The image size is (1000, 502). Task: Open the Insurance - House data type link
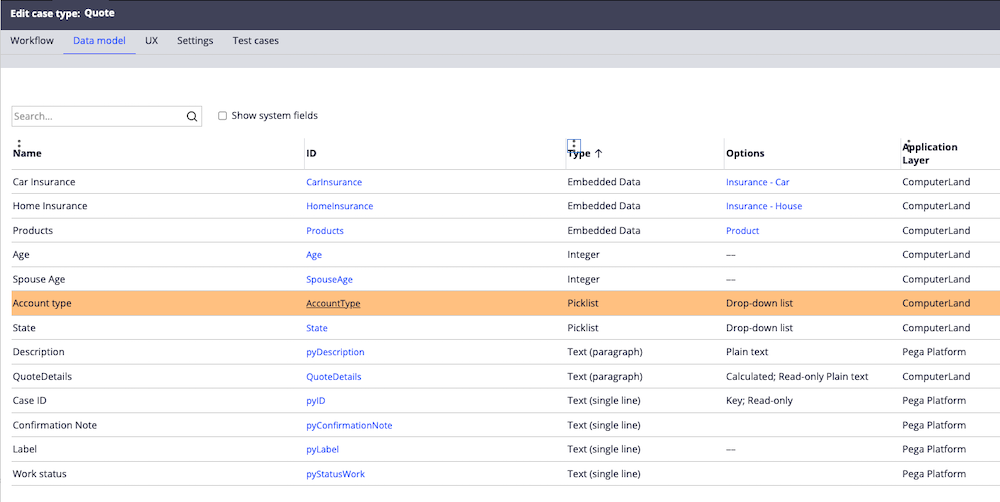point(764,206)
